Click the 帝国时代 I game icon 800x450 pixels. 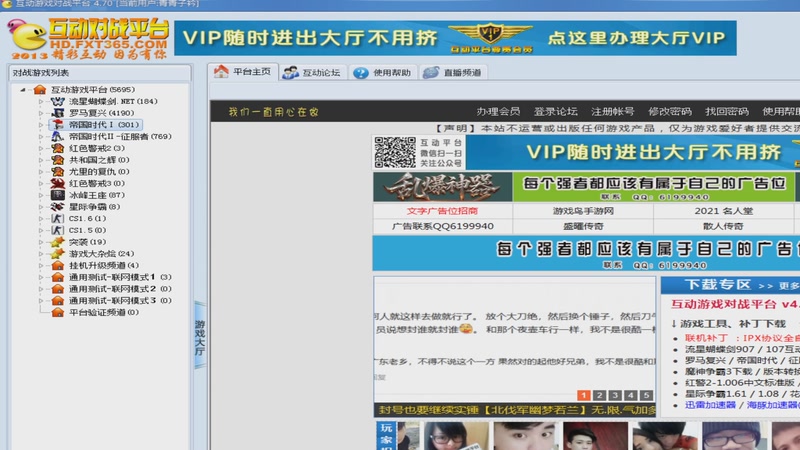(58, 124)
